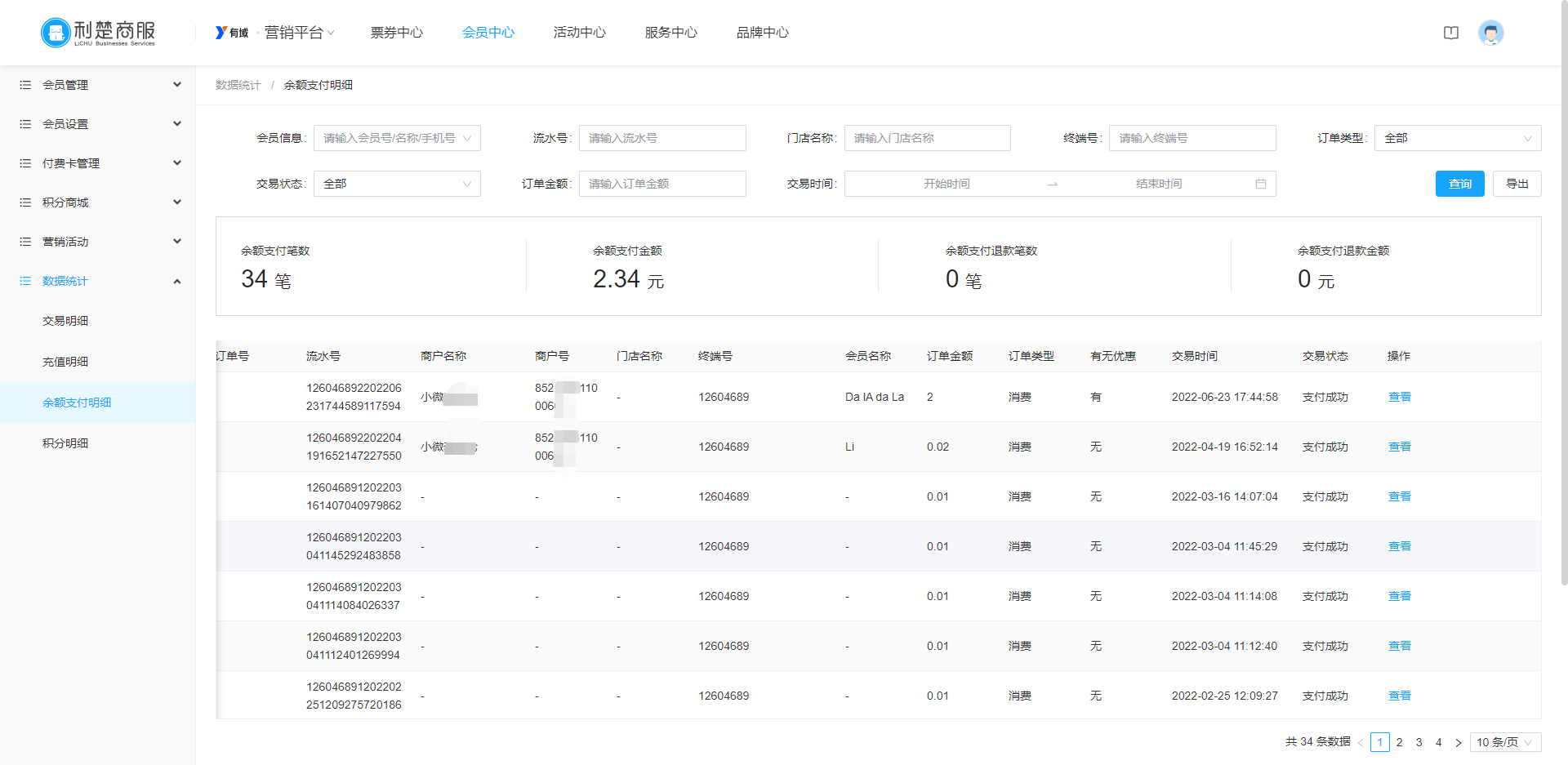Screen dimensions: 1568x765
Task: Click the 流水号 column header
Action: point(323,356)
